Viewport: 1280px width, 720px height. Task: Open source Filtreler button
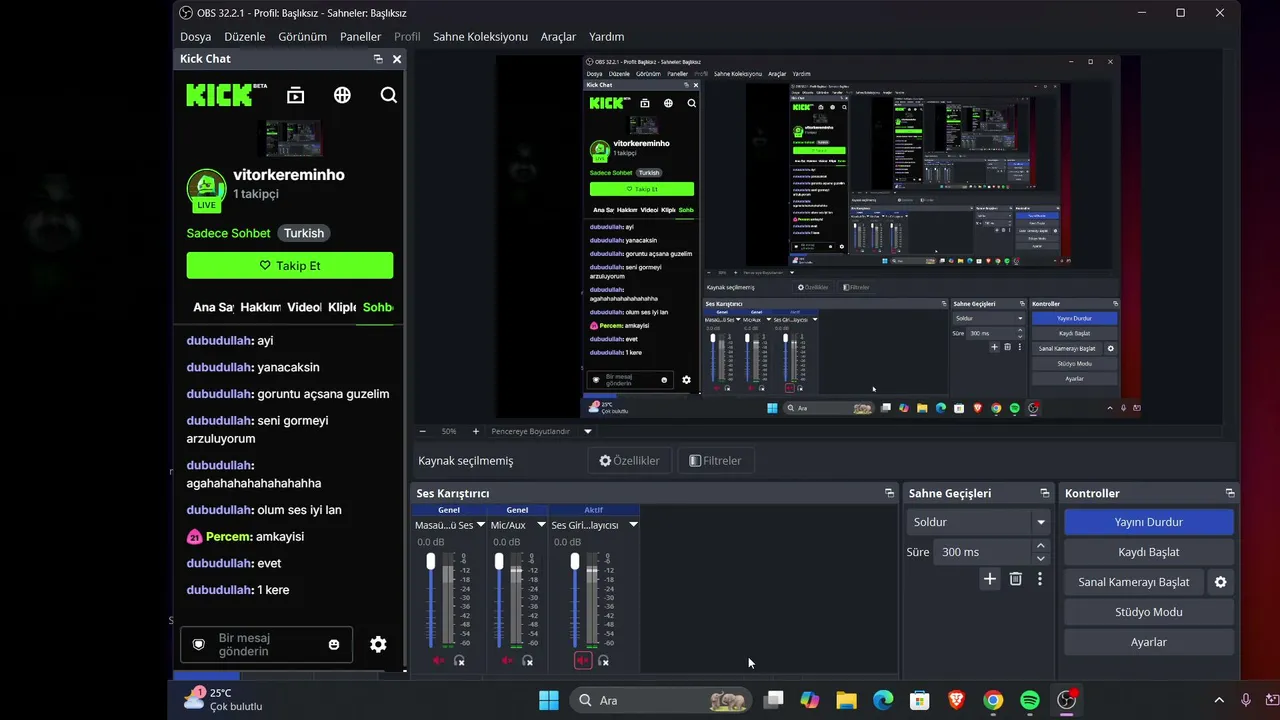pyautogui.click(x=715, y=461)
